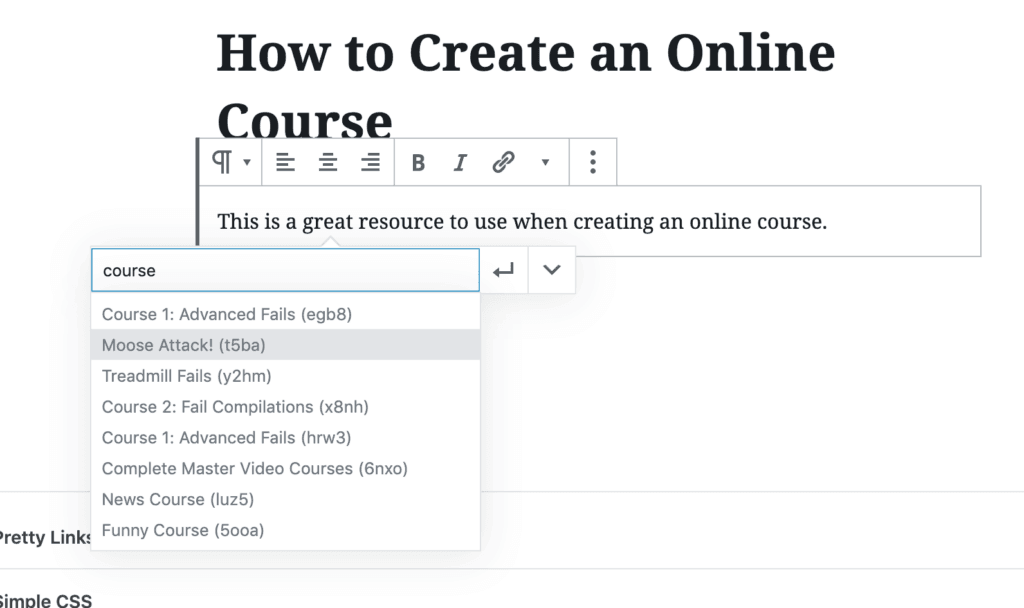Image resolution: width=1024 pixels, height=608 pixels.
Task: Click the link chain icon
Action: click(x=504, y=163)
